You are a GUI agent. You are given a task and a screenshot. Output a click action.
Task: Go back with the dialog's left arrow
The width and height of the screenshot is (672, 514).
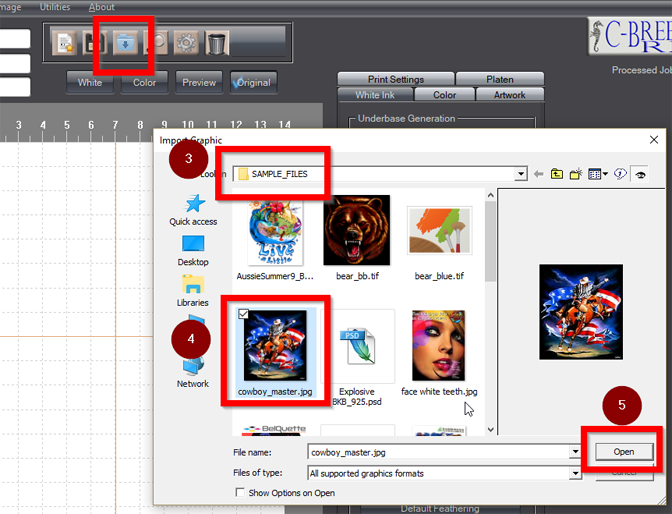click(x=539, y=174)
